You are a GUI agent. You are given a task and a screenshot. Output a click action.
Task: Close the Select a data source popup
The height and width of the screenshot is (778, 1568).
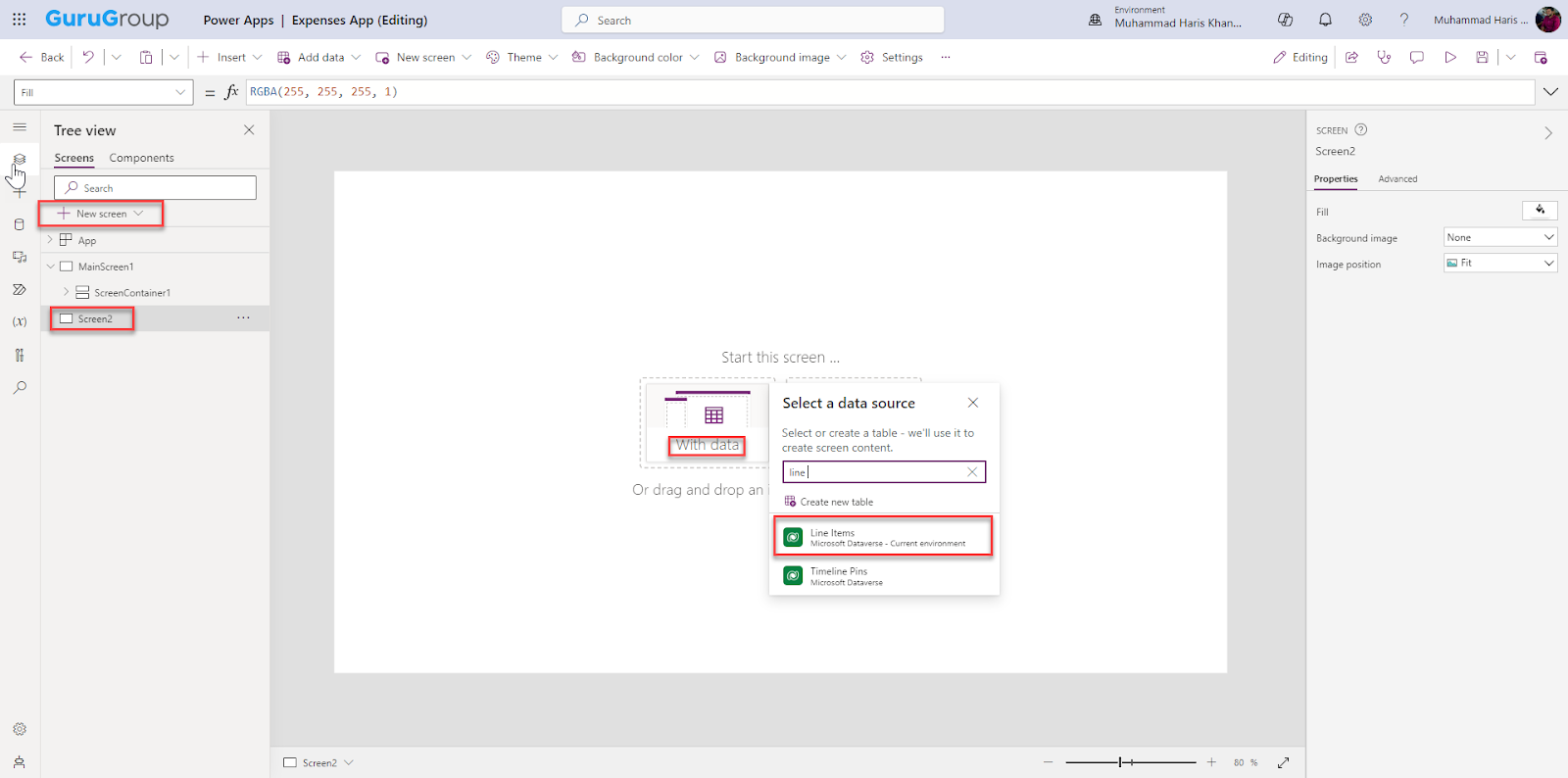[x=973, y=403]
